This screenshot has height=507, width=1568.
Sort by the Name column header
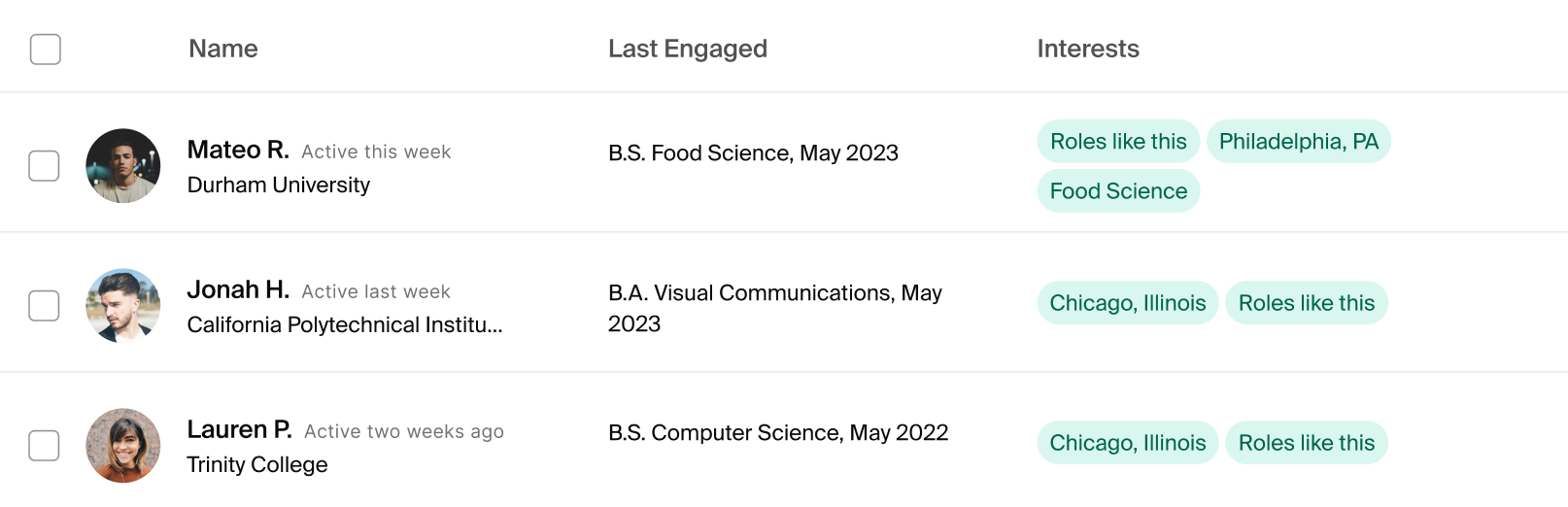pos(223,50)
